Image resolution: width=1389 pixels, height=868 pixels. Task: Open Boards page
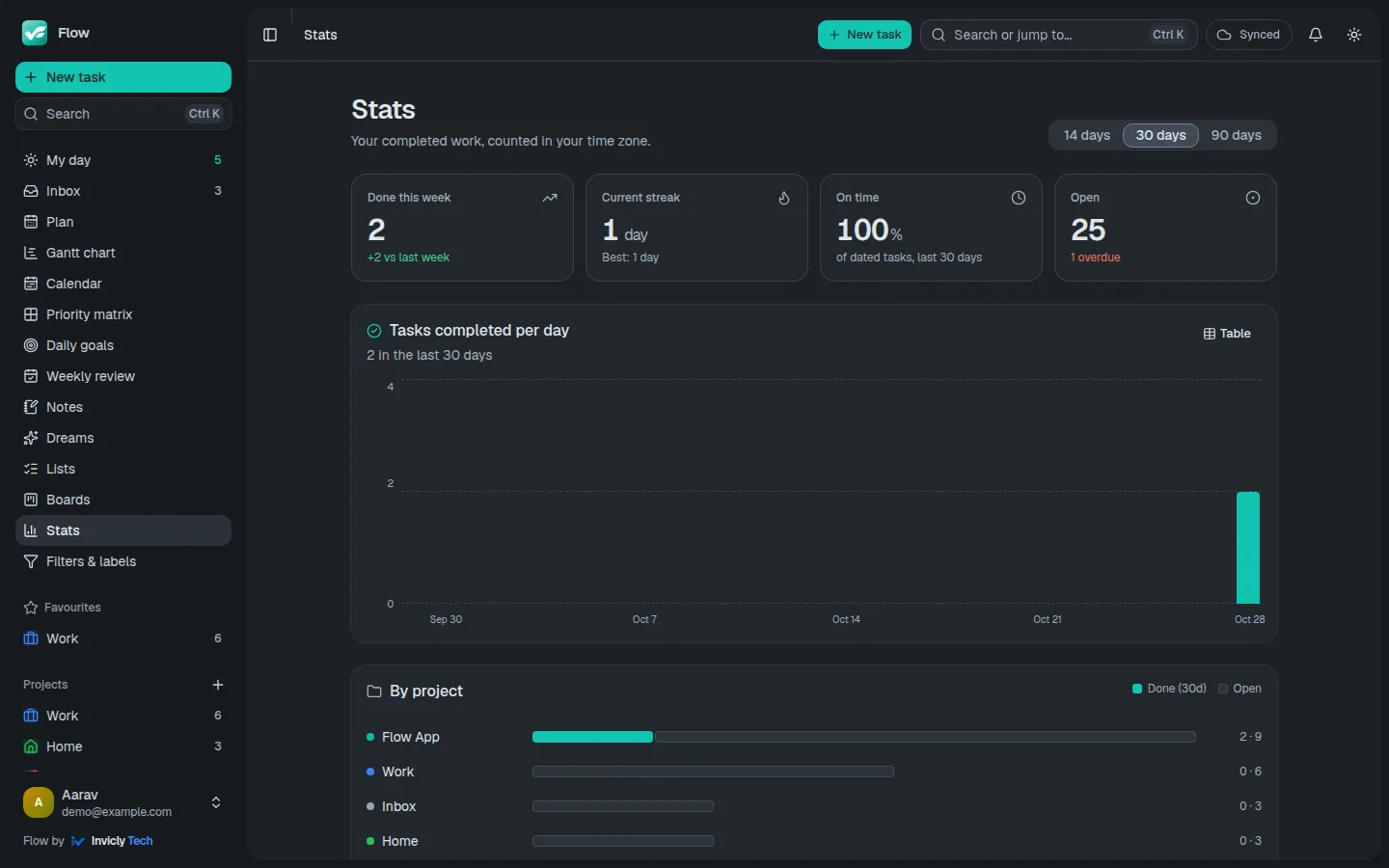(x=123, y=500)
